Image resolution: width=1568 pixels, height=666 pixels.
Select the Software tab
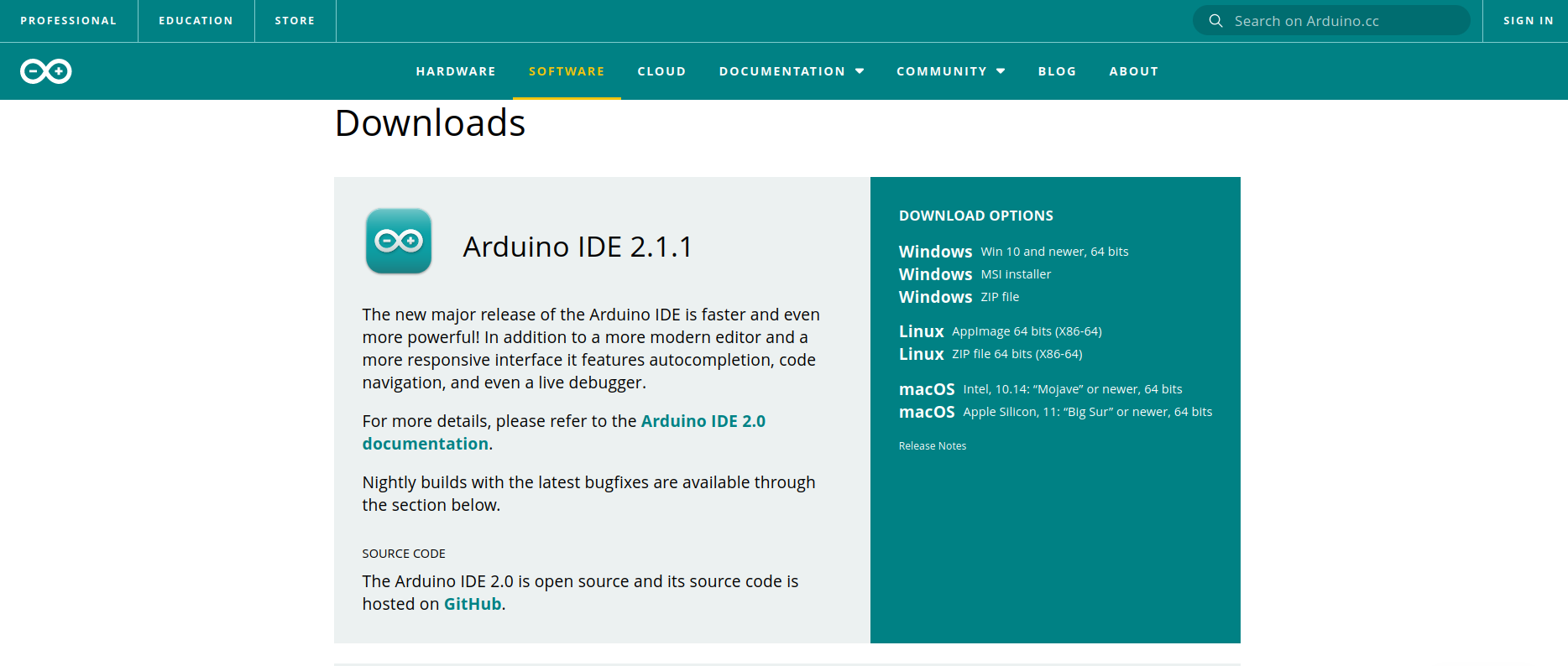click(567, 71)
